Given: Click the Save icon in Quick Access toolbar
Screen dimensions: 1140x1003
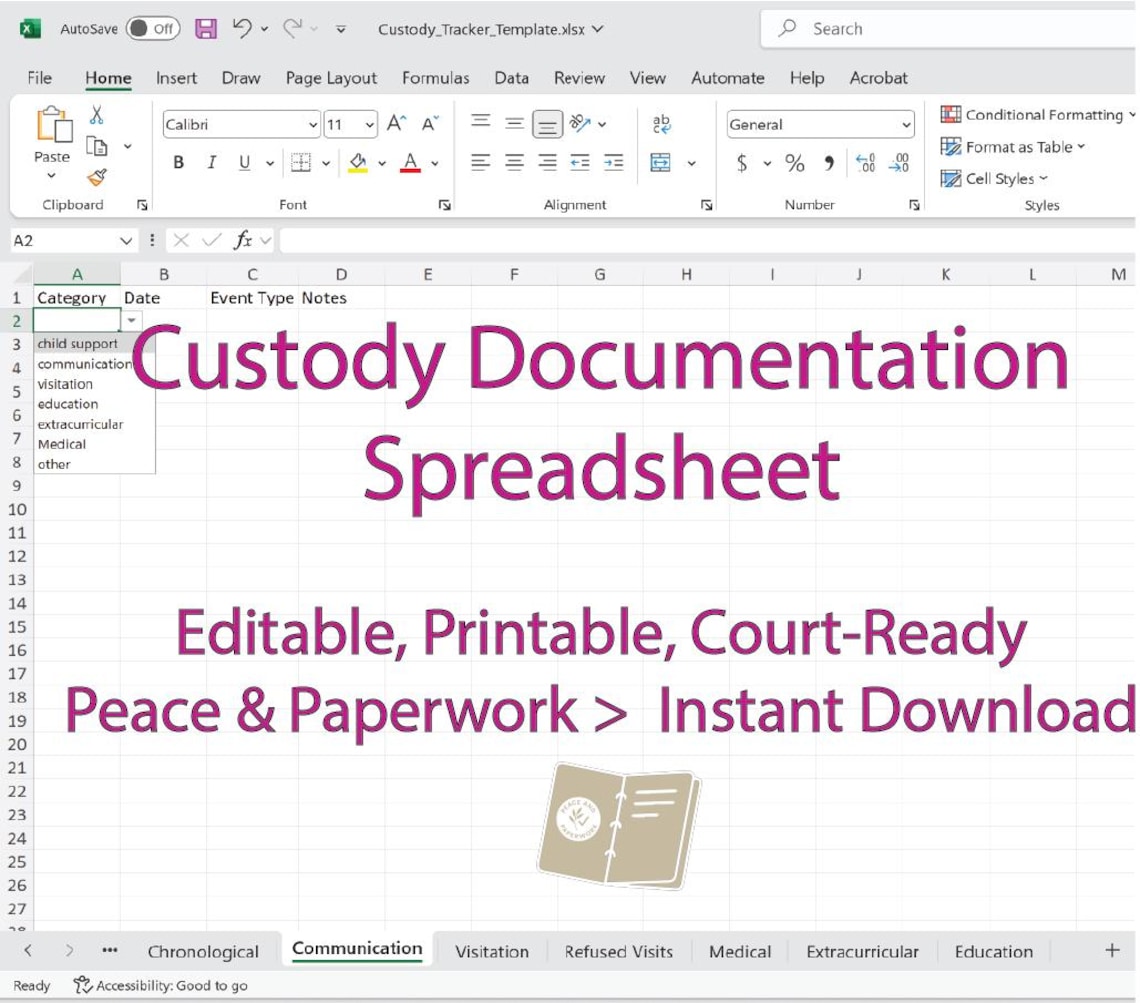Looking at the screenshot, I should (207, 29).
